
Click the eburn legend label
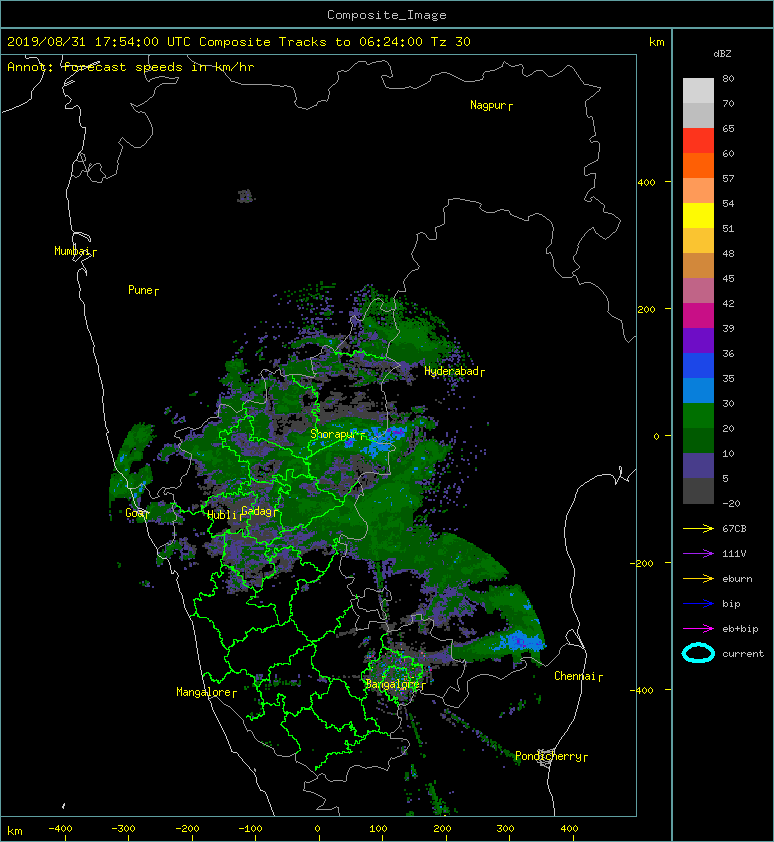click(737, 578)
